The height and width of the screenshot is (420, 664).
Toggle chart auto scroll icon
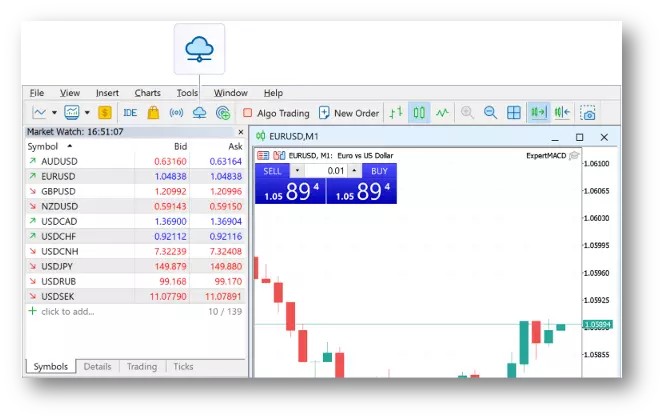[x=539, y=113]
